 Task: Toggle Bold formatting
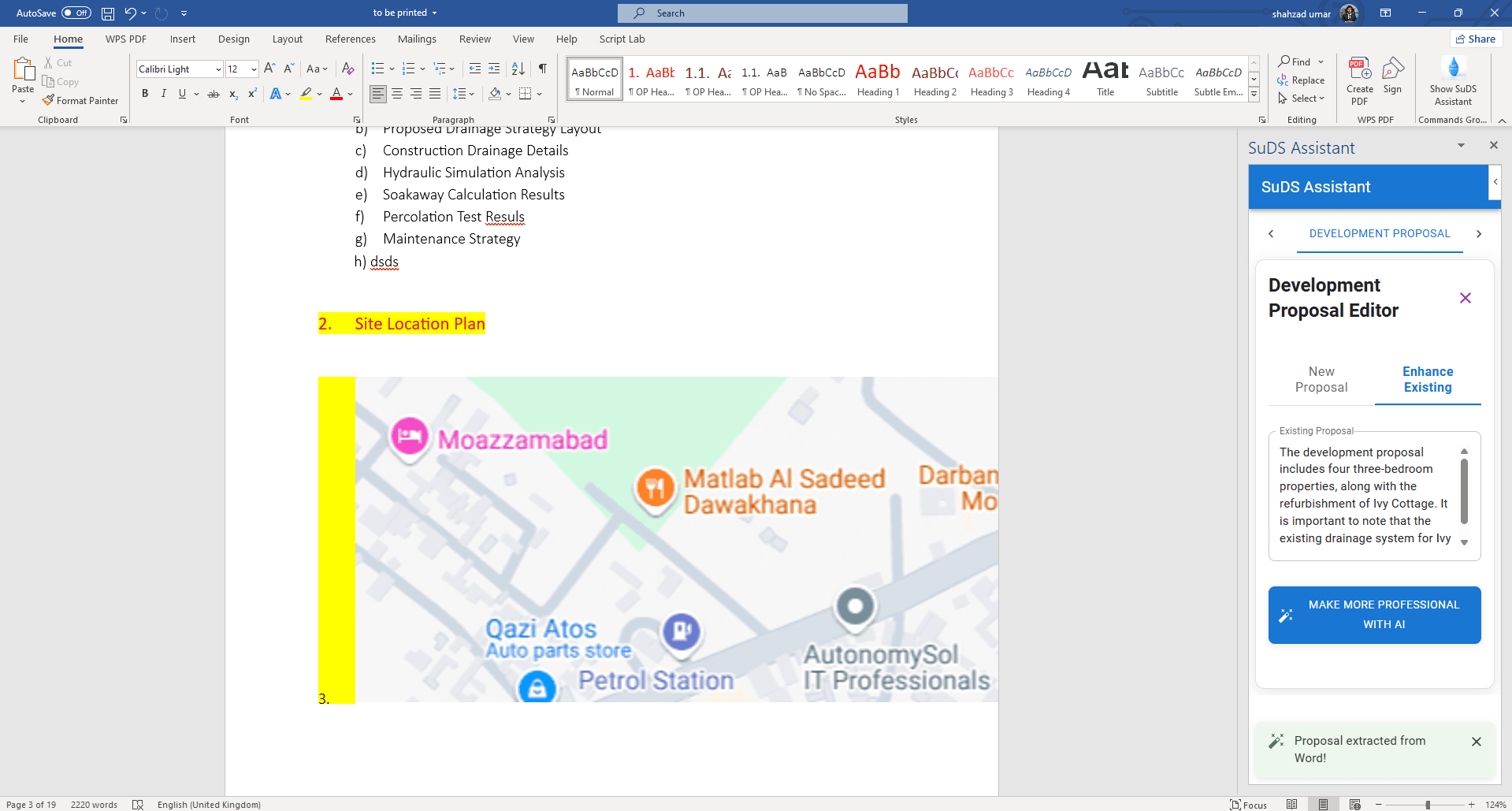tap(145, 94)
